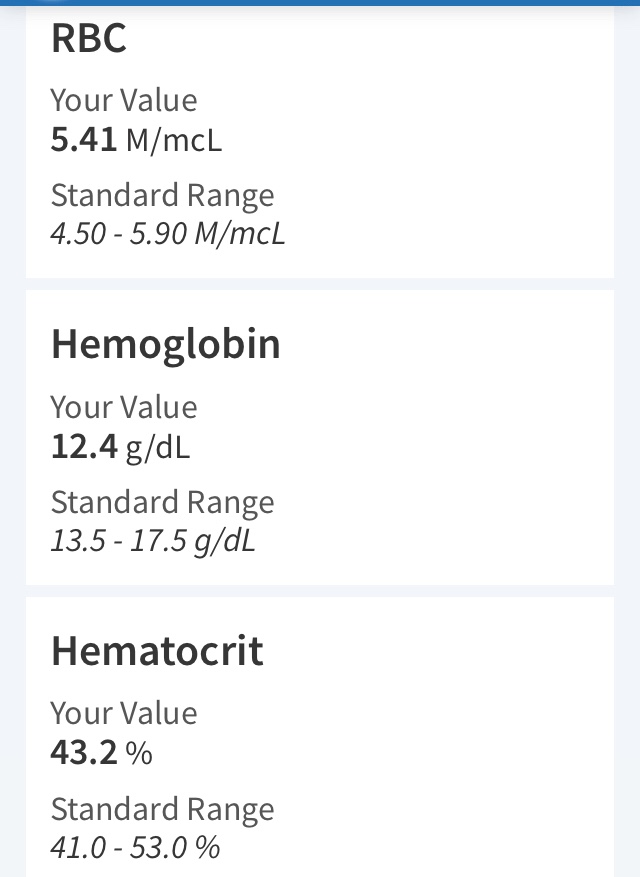Click the blue header bar at top
This screenshot has height=877, width=640.
point(320,3)
